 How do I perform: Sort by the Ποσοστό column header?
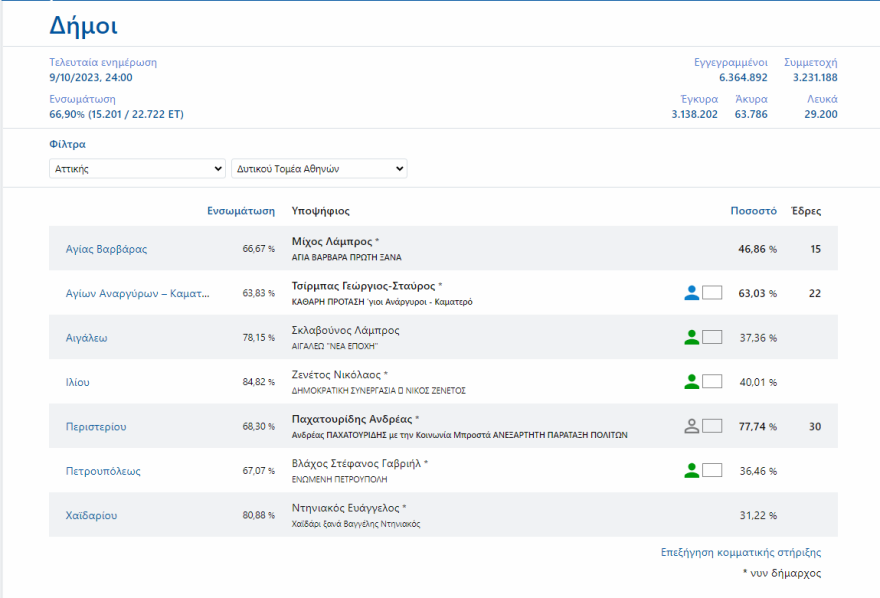click(x=753, y=211)
